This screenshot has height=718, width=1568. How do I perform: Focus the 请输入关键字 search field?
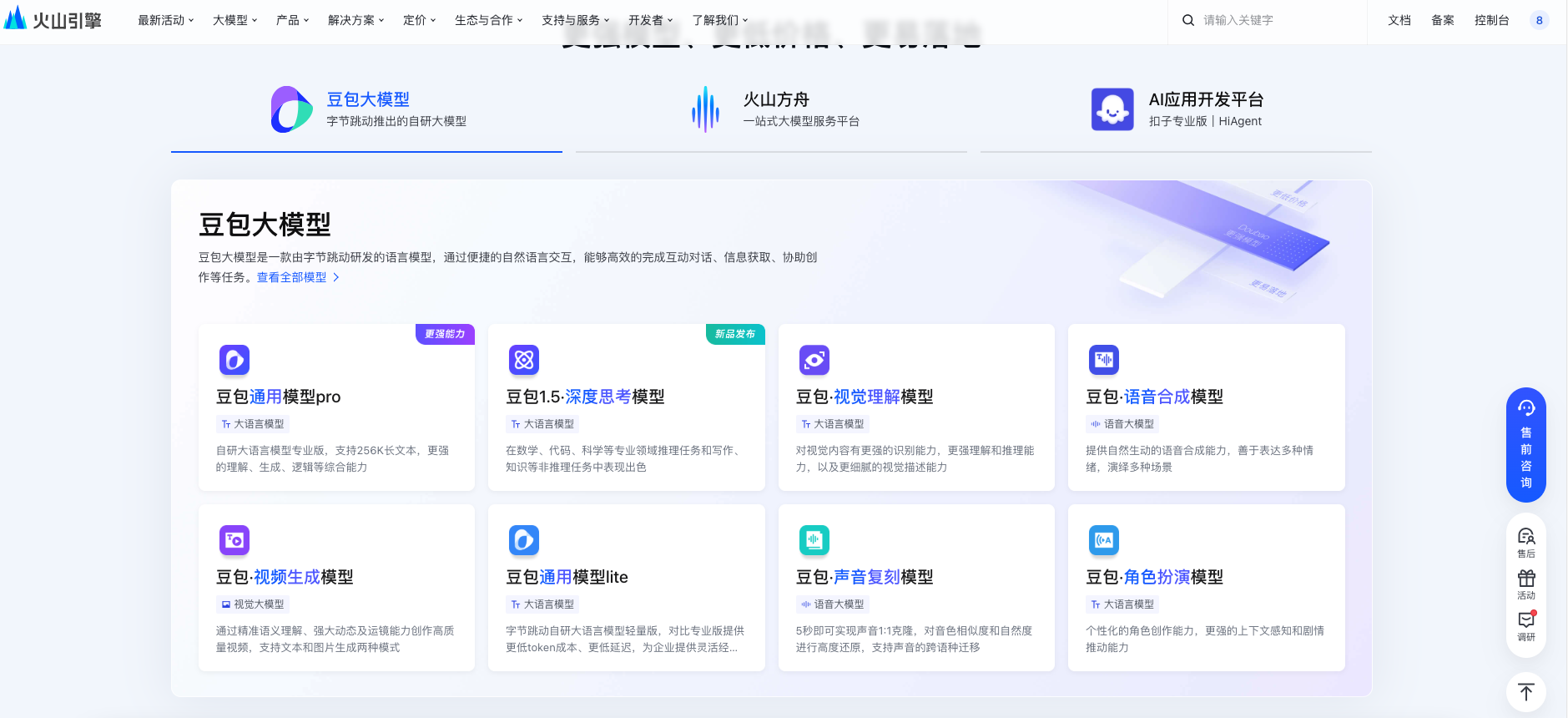(x=1277, y=20)
